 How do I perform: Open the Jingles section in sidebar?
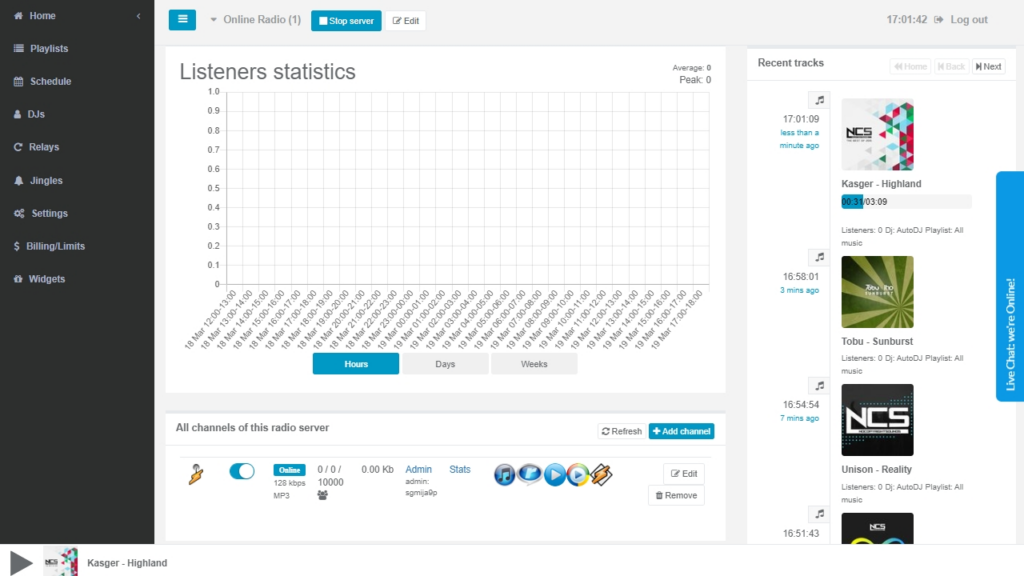pos(46,181)
